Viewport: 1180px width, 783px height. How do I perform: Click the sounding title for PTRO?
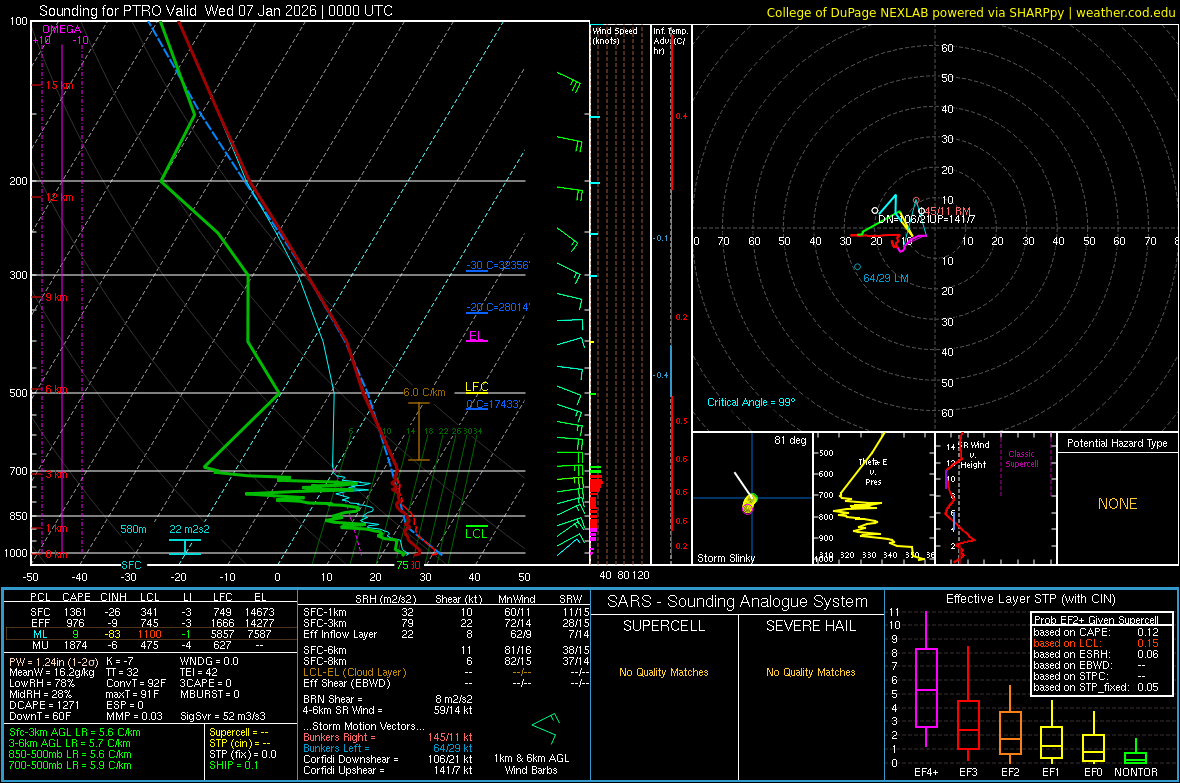click(x=215, y=11)
